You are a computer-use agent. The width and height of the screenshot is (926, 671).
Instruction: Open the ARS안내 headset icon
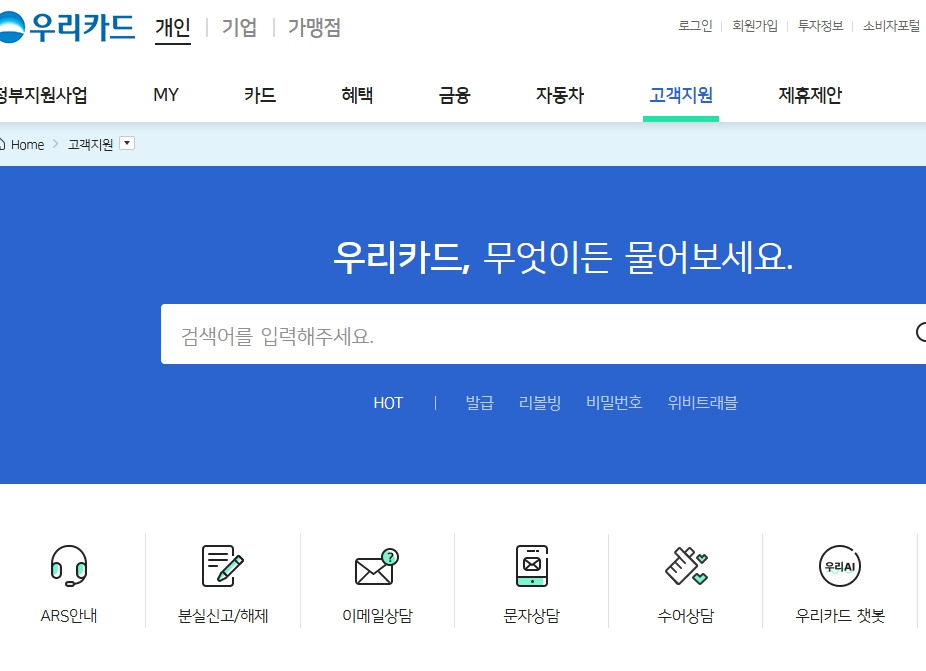click(x=69, y=566)
